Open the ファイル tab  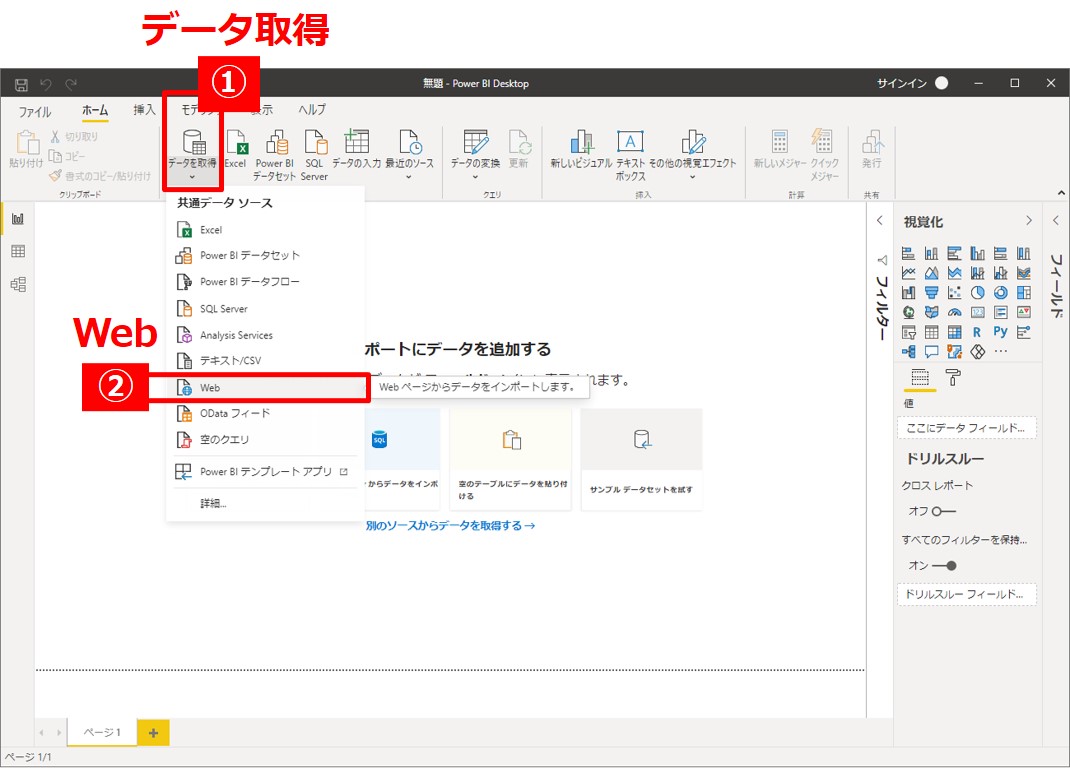point(35,111)
